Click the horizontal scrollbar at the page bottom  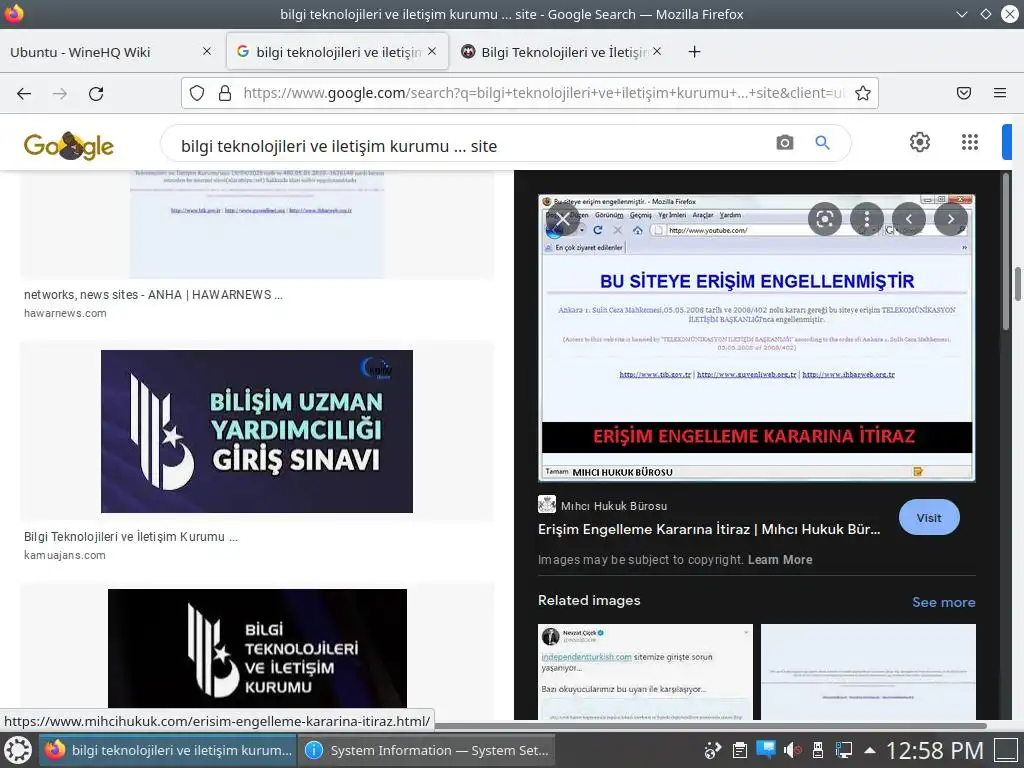click(711, 725)
